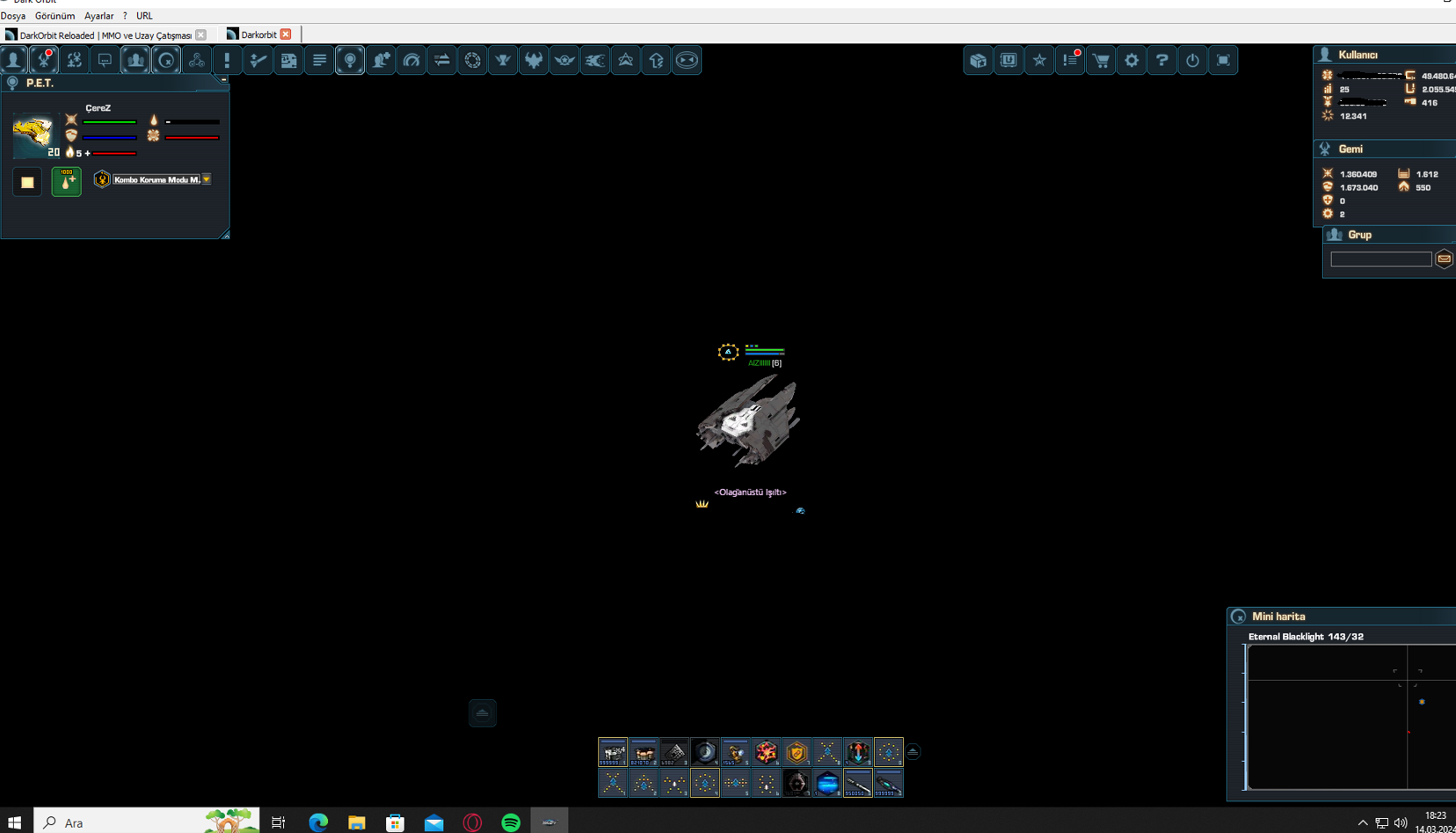Screen dimensions: 1456x833
Task: Open the mission list icon with red dot
Action: click(x=1070, y=60)
